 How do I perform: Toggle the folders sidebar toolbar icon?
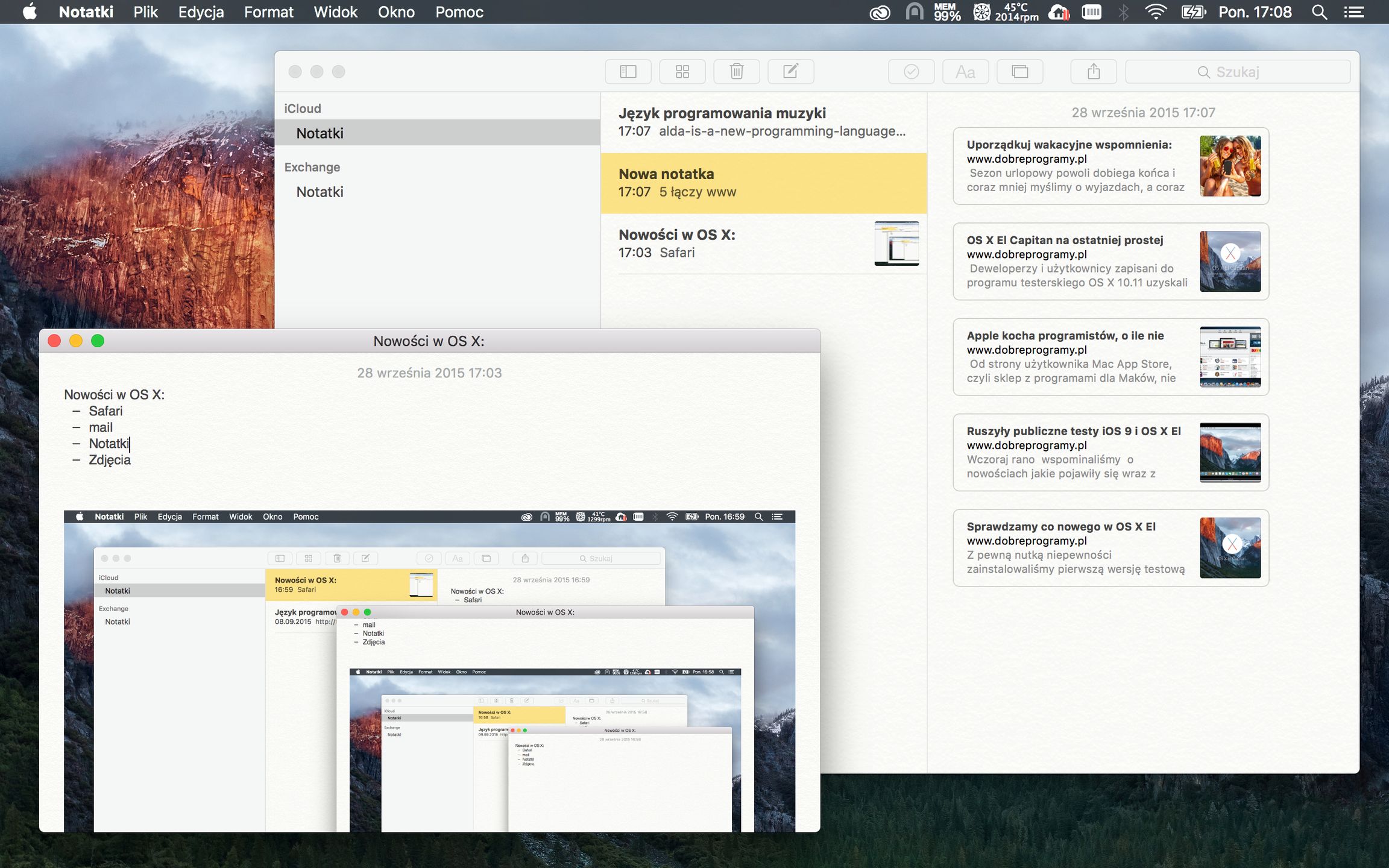coord(628,72)
